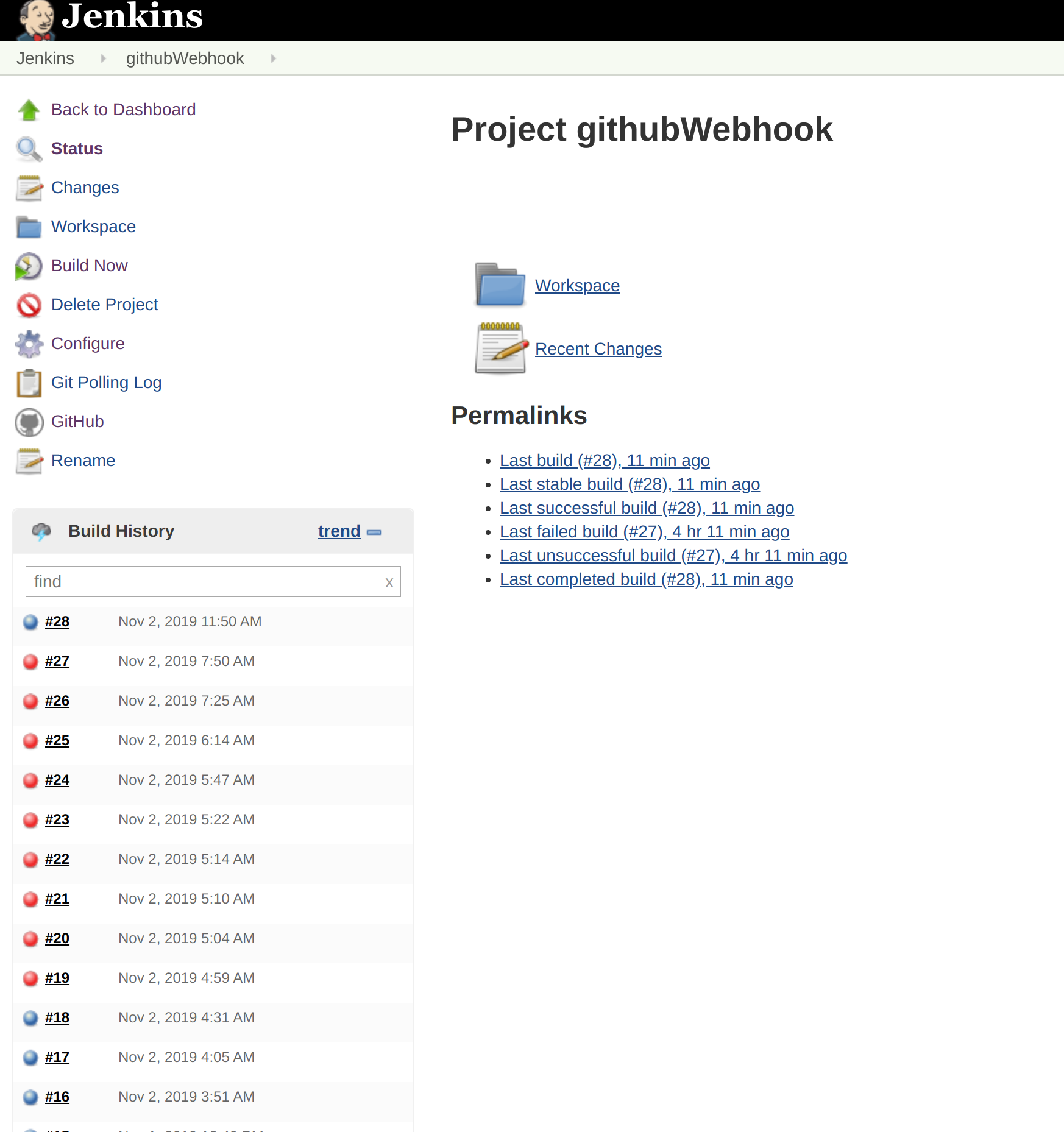Click the Recent Changes notepad icon
The height and width of the screenshot is (1132, 1064).
click(x=500, y=348)
